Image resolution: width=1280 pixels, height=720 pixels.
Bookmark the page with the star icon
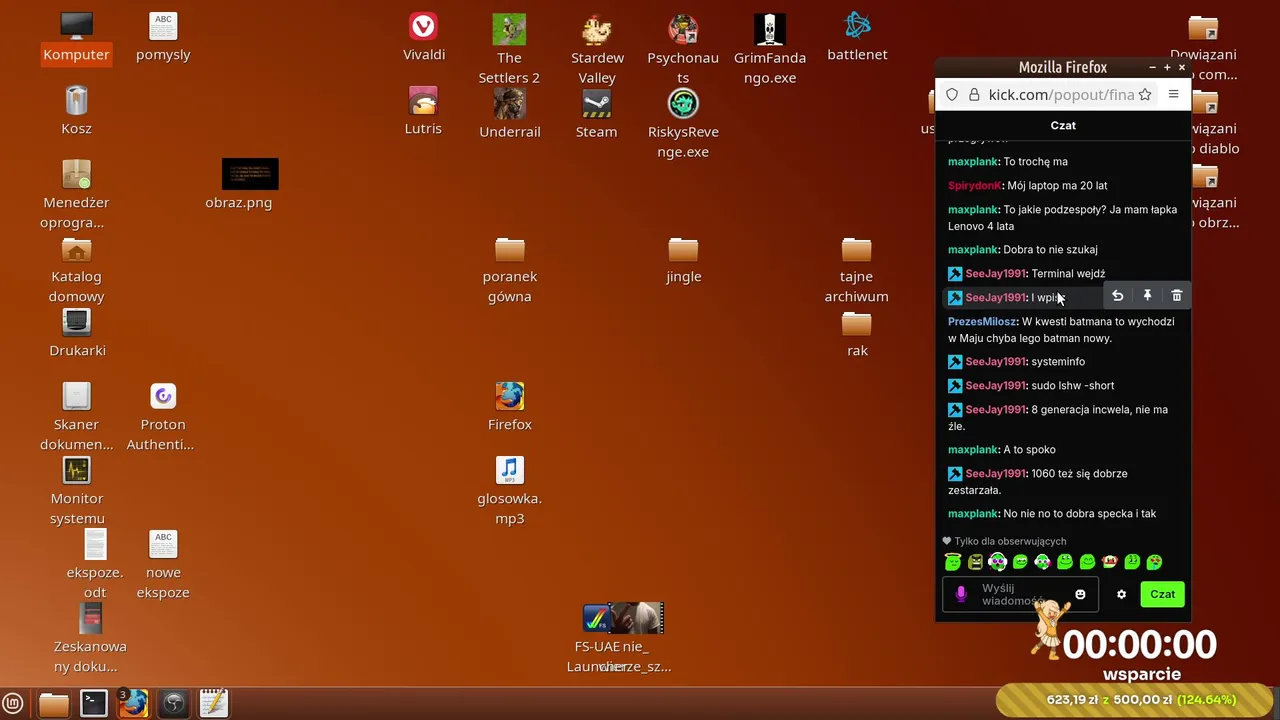[x=1145, y=95]
